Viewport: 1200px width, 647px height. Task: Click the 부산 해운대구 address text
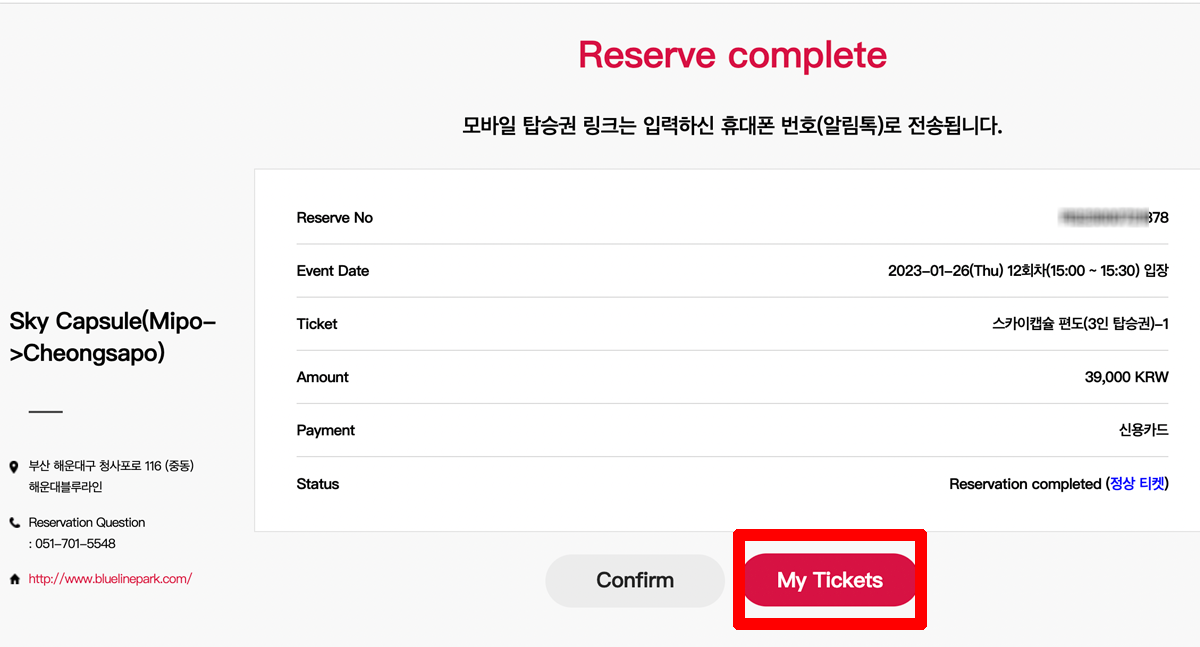coord(110,467)
